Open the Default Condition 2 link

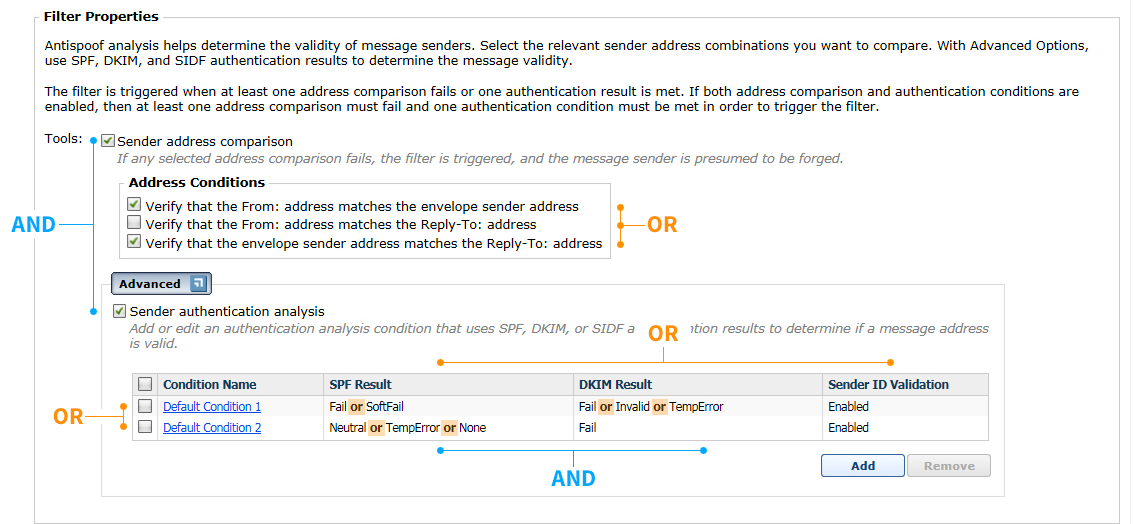pos(212,428)
